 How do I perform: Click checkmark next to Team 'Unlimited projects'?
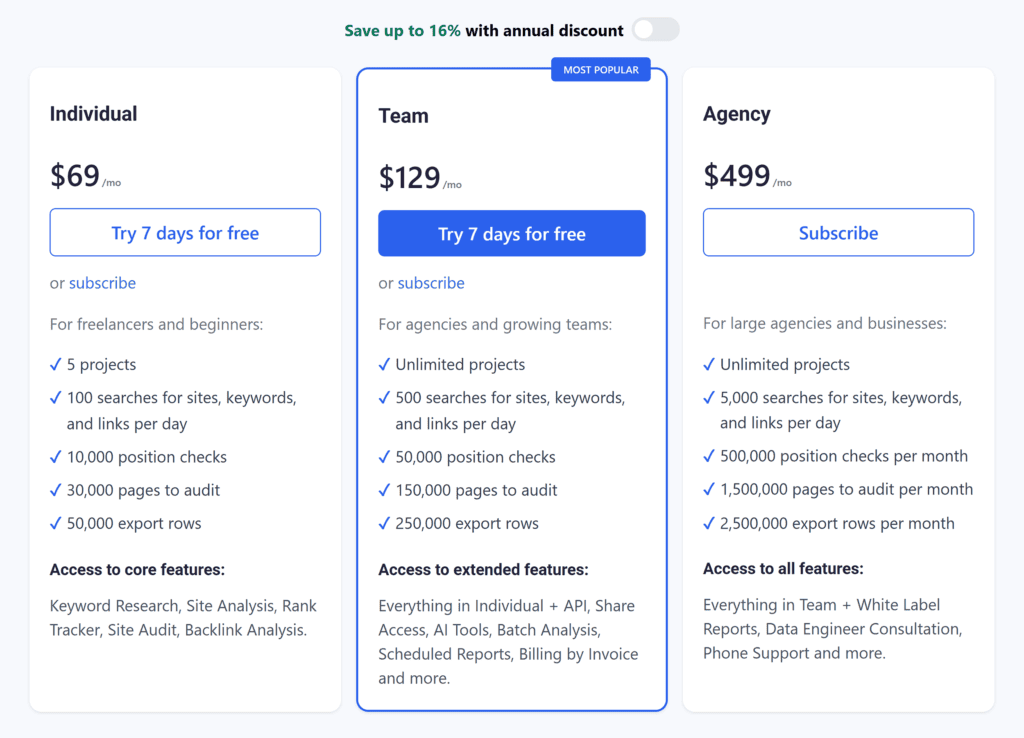(x=384, y=365)
